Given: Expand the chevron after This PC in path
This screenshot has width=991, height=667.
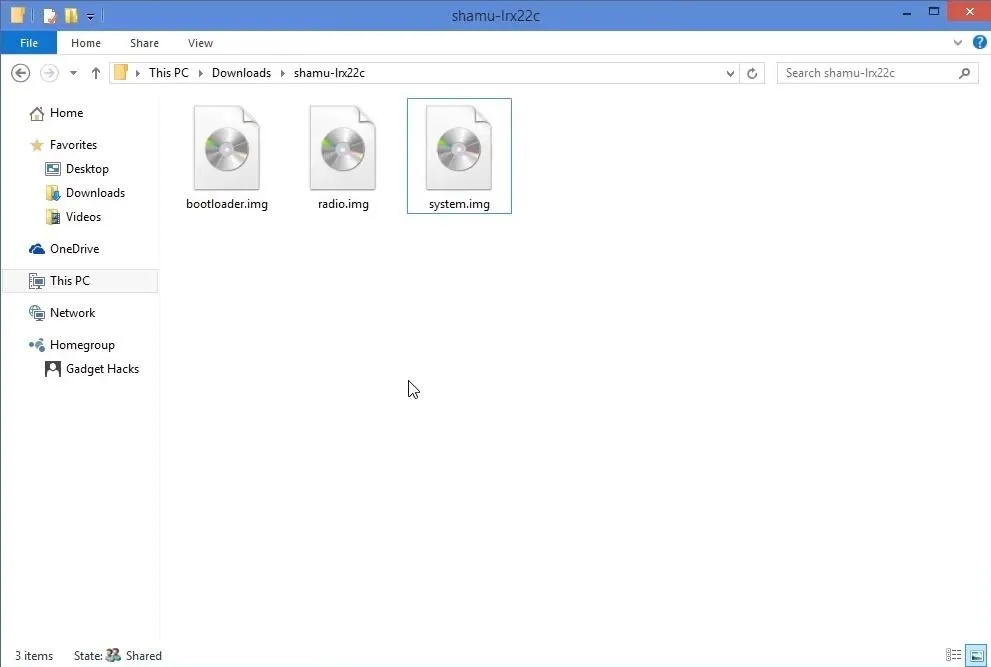Looking at the screenshot, I should [200, 73].
